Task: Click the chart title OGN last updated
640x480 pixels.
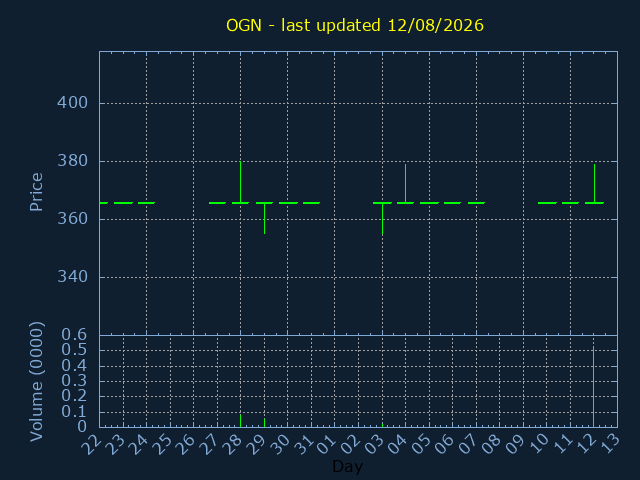Action: [355, 25]
